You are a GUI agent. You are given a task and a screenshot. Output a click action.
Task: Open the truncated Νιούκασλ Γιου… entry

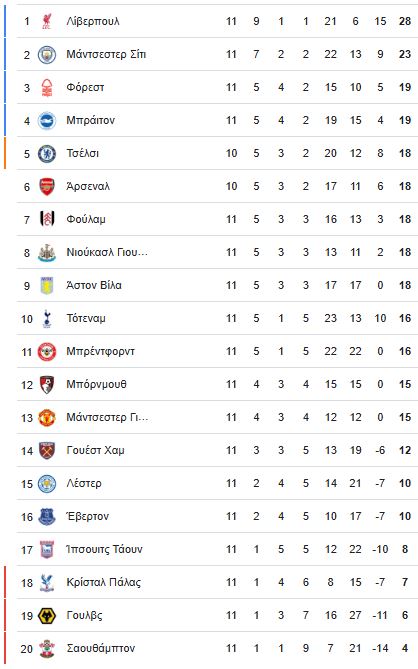(107, 253)
